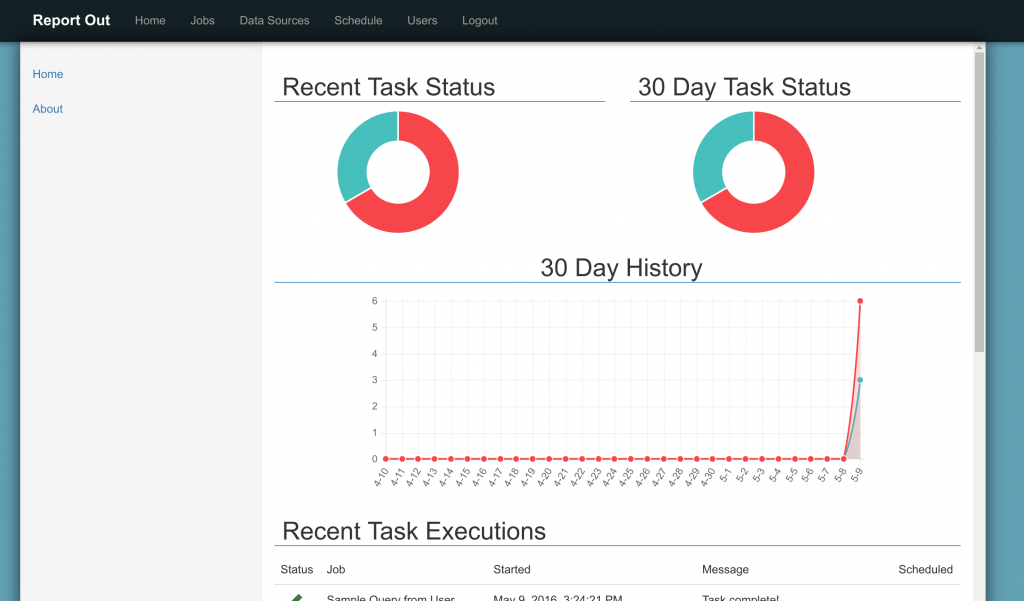1024x601 pixels.
Task: Open the Jobs page from navbar
Action: (202, 20)
